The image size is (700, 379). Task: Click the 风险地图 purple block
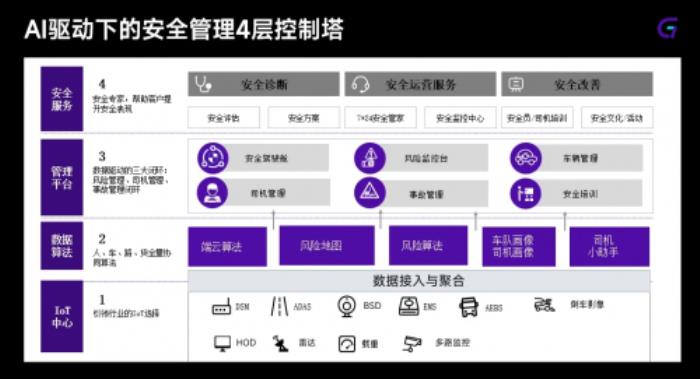[x=327, y=246]
